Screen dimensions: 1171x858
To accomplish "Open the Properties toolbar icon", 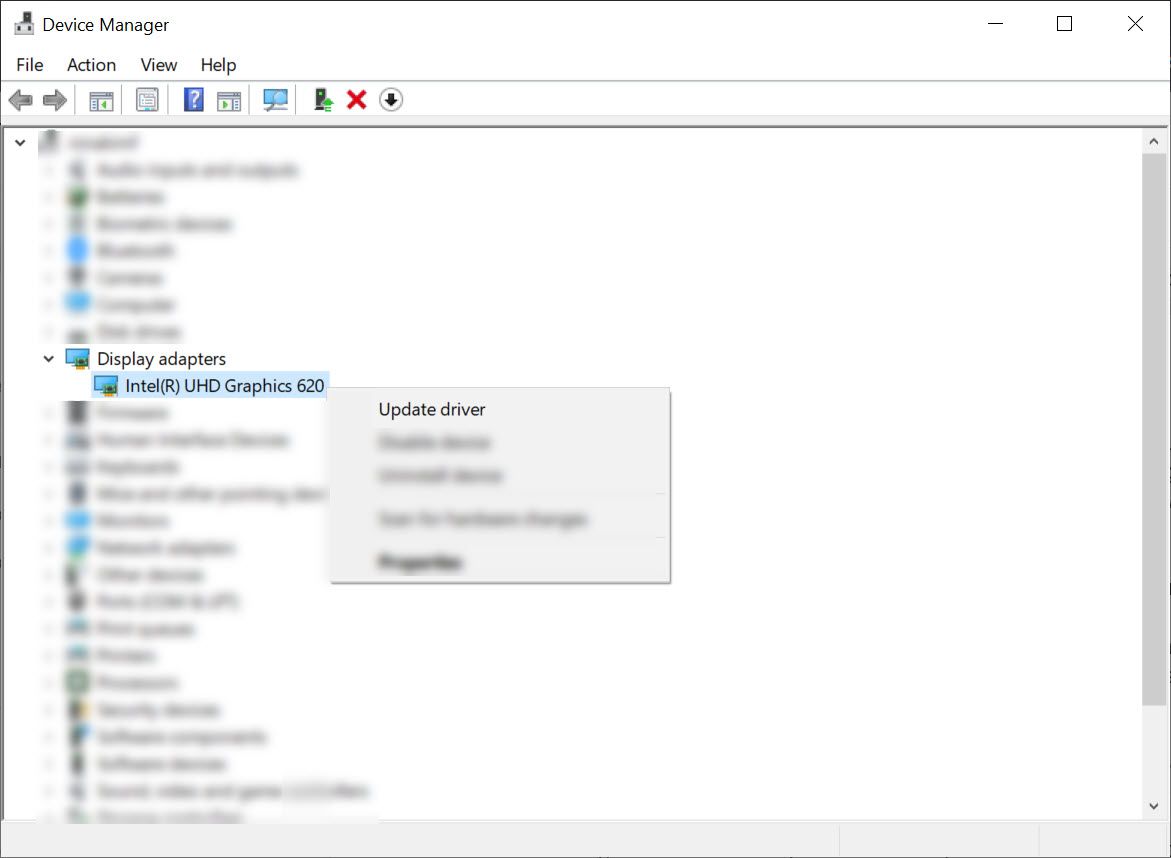I will click(x=147, y=99).
